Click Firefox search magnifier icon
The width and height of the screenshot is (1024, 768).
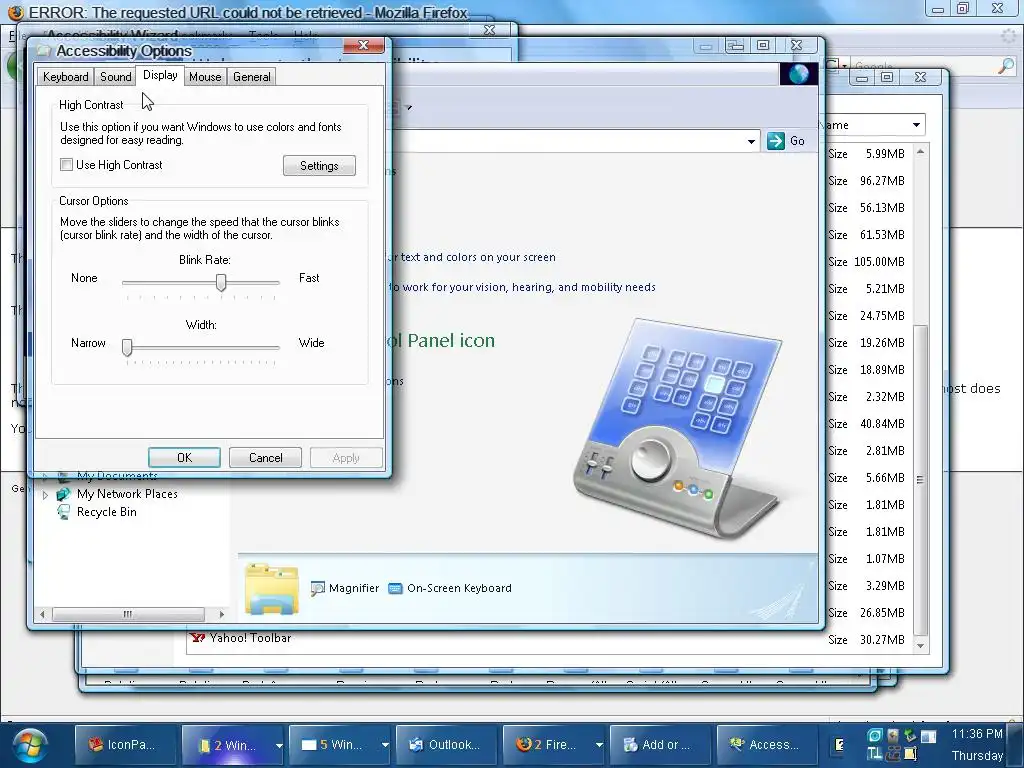pyautogui.click(x=1007, y=65)
